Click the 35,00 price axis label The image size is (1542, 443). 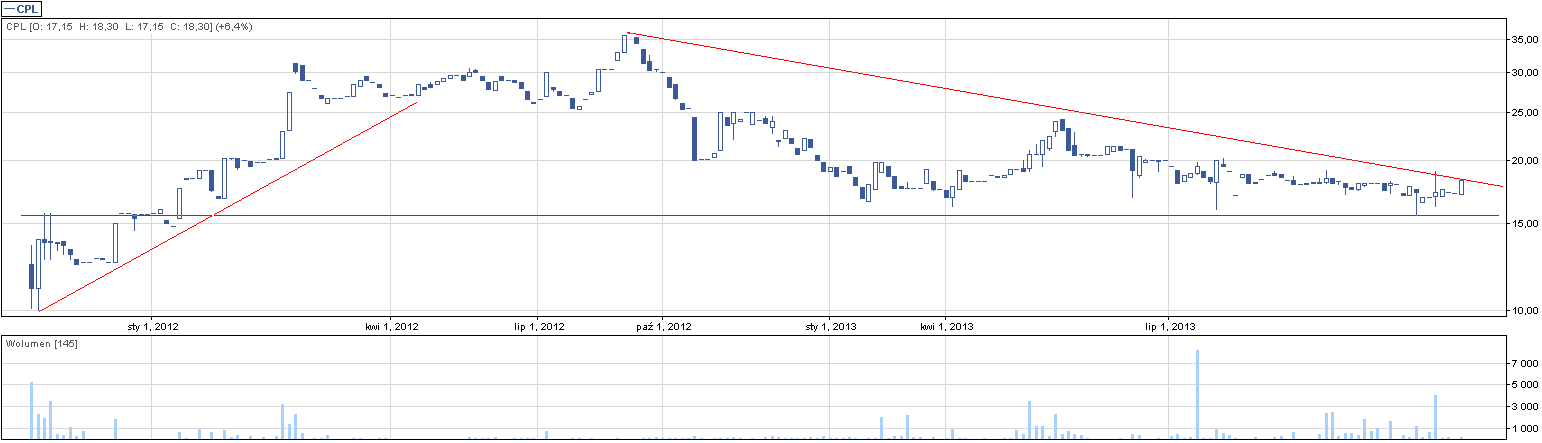(1524, 40)
